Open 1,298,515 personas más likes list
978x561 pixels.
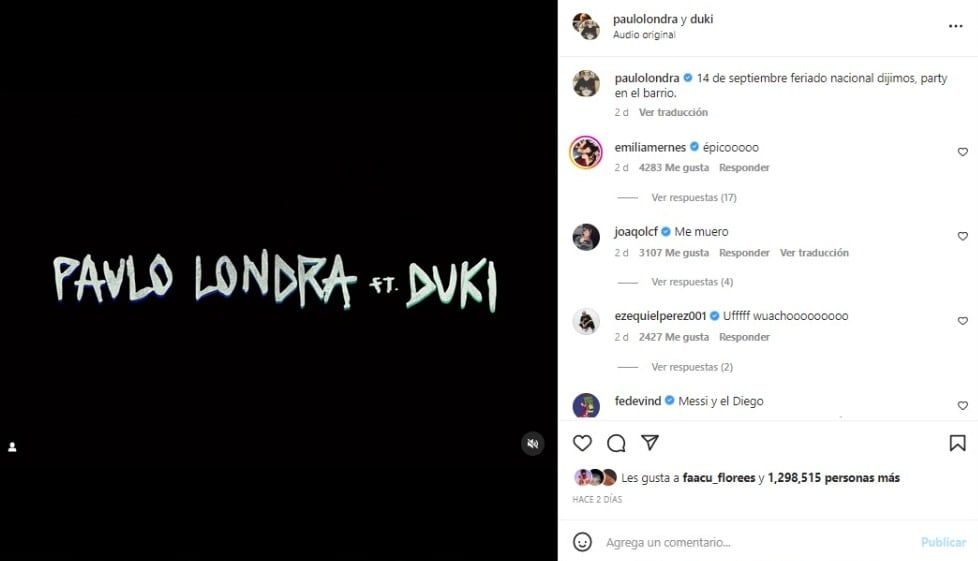(x=833, y=478)
